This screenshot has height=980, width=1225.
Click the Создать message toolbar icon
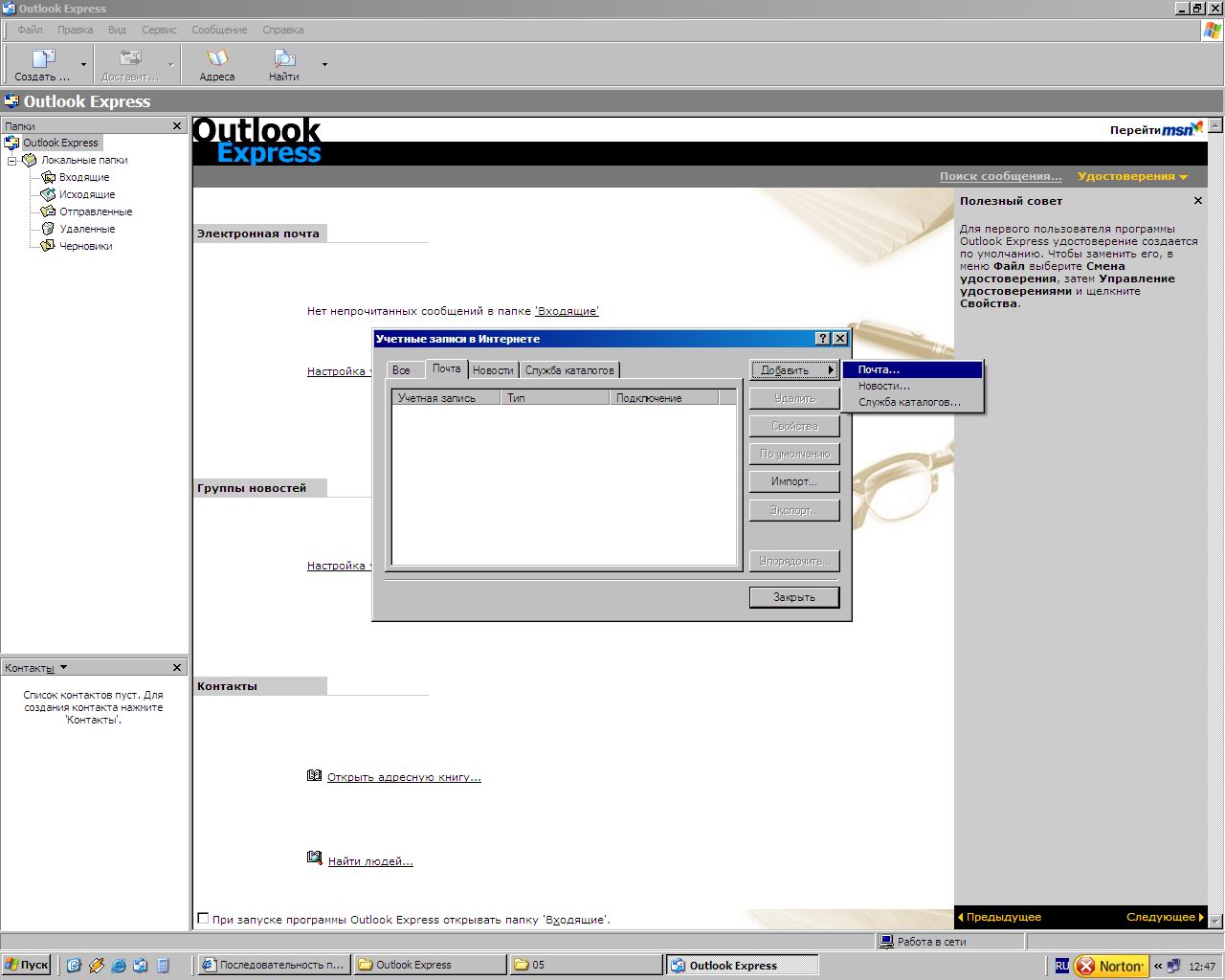(x=43, y=58)
